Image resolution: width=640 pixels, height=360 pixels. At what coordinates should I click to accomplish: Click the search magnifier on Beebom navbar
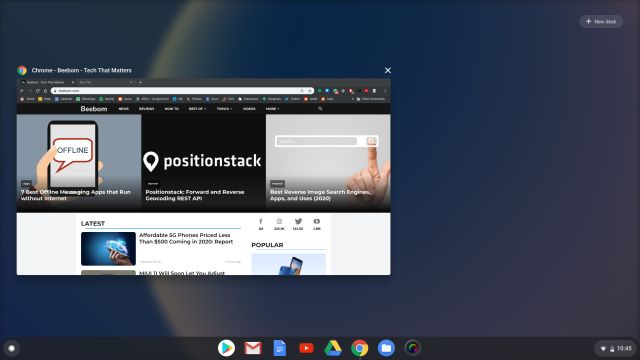pos(320,109)
